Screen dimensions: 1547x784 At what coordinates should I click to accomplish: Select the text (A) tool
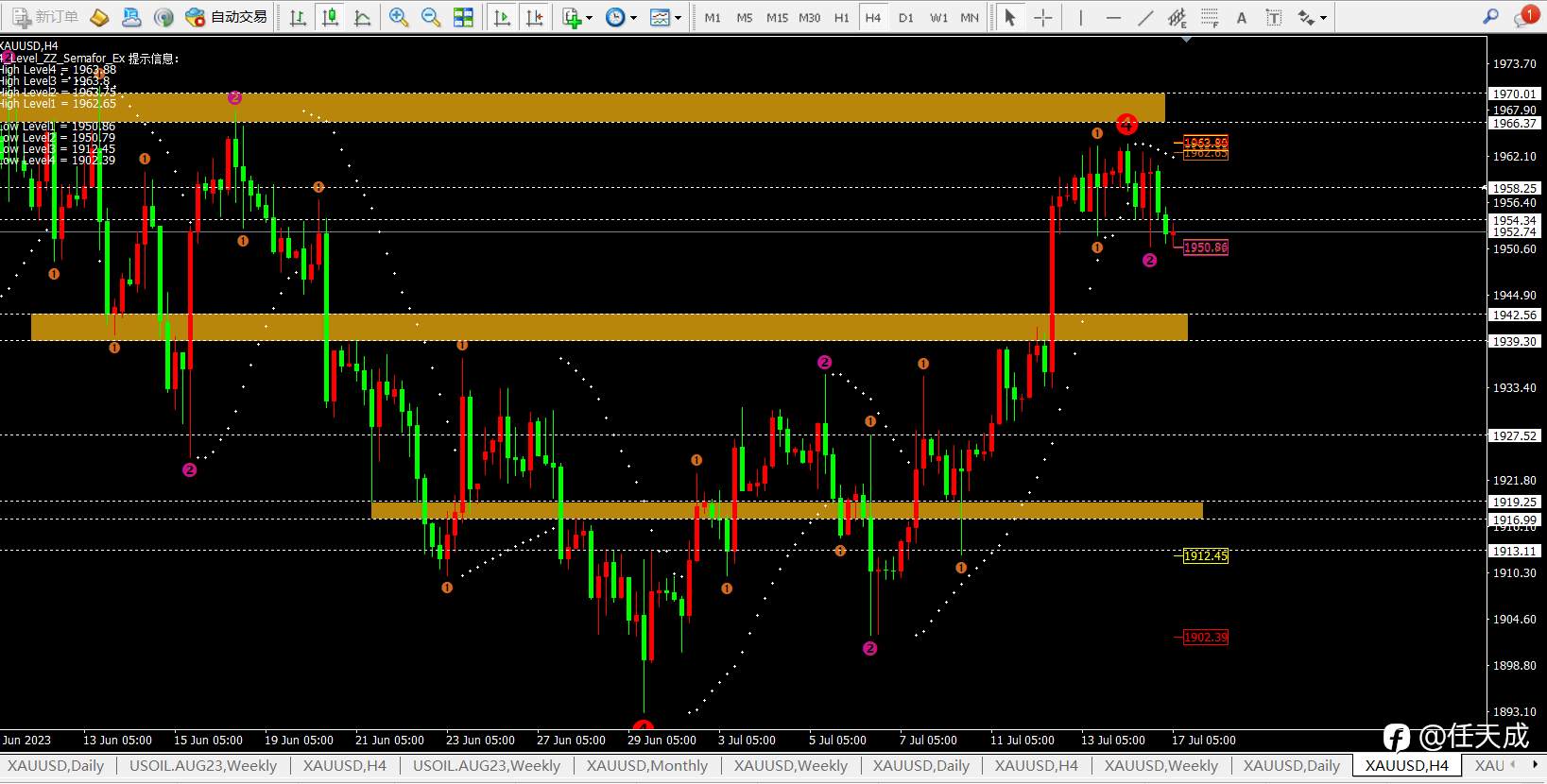1242,17
